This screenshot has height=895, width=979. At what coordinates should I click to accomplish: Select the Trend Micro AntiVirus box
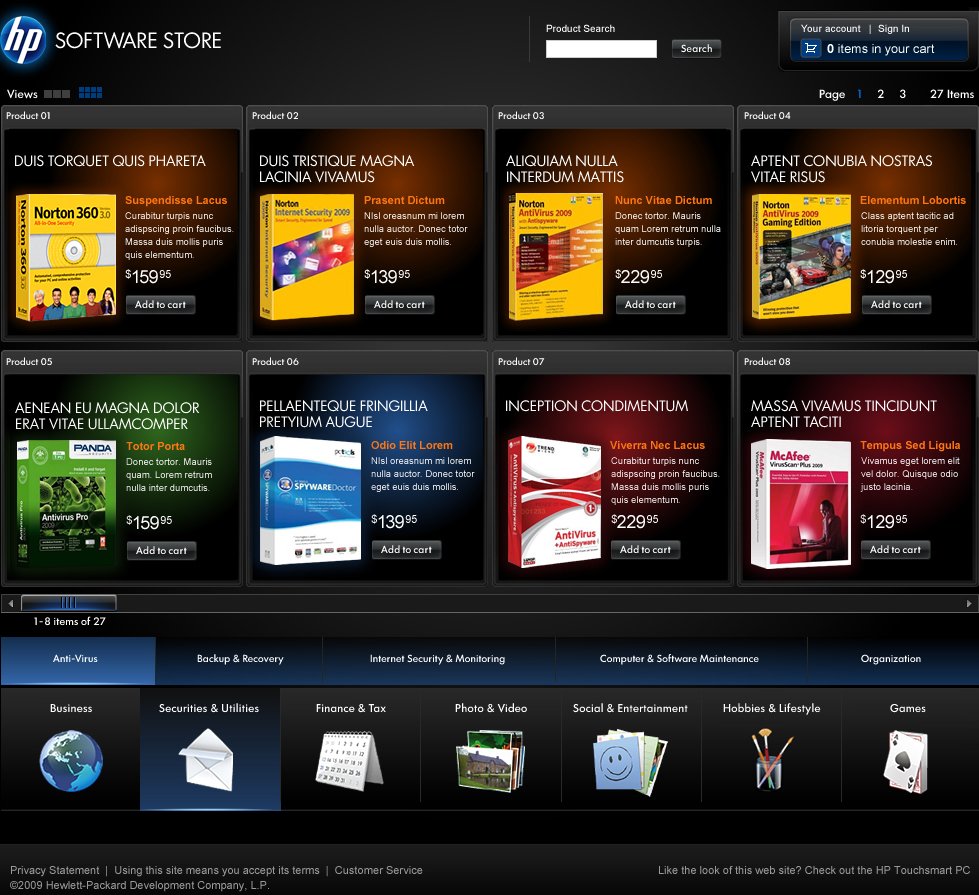coord(554,502)
